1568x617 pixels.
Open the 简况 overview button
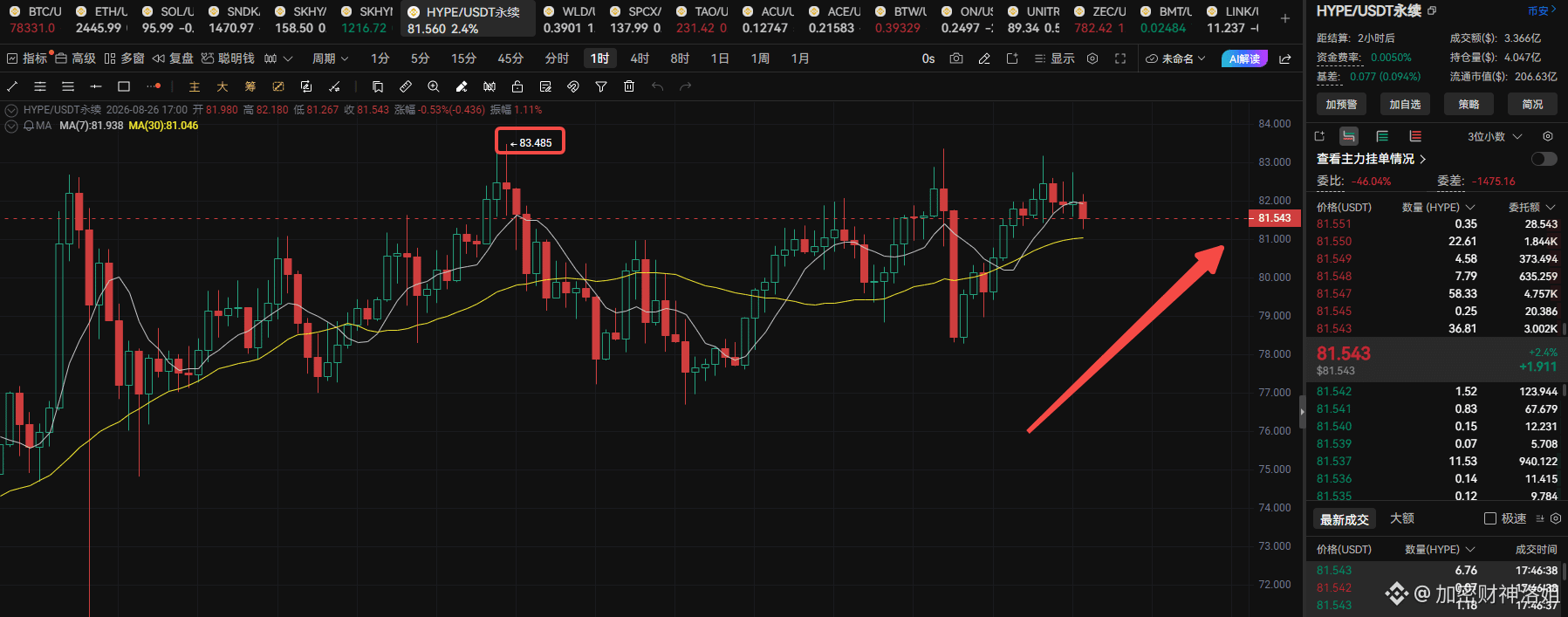point(1532,104)
